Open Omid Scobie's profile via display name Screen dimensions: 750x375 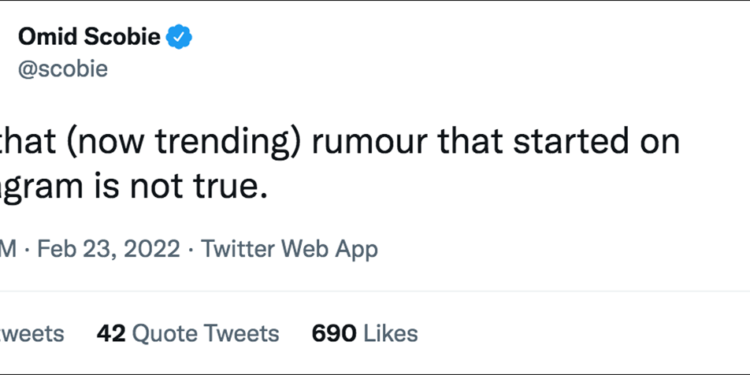tap(89, 37)
